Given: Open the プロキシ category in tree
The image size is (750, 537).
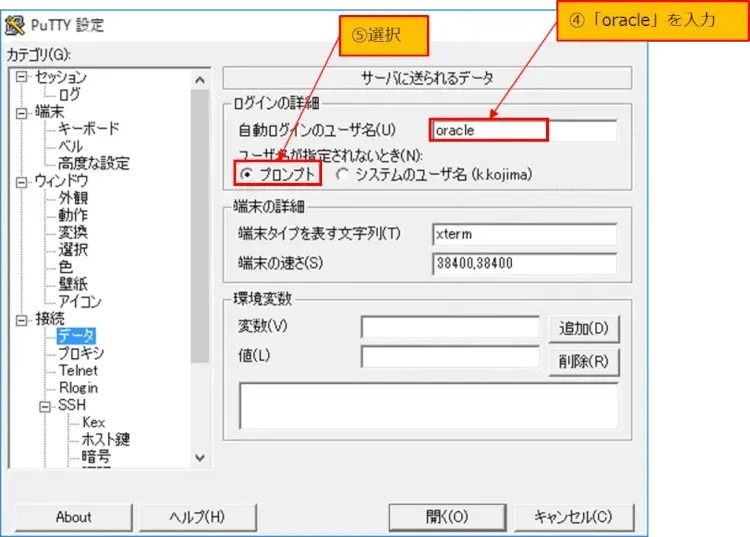Looking at the screenshot, I should 80,353.
